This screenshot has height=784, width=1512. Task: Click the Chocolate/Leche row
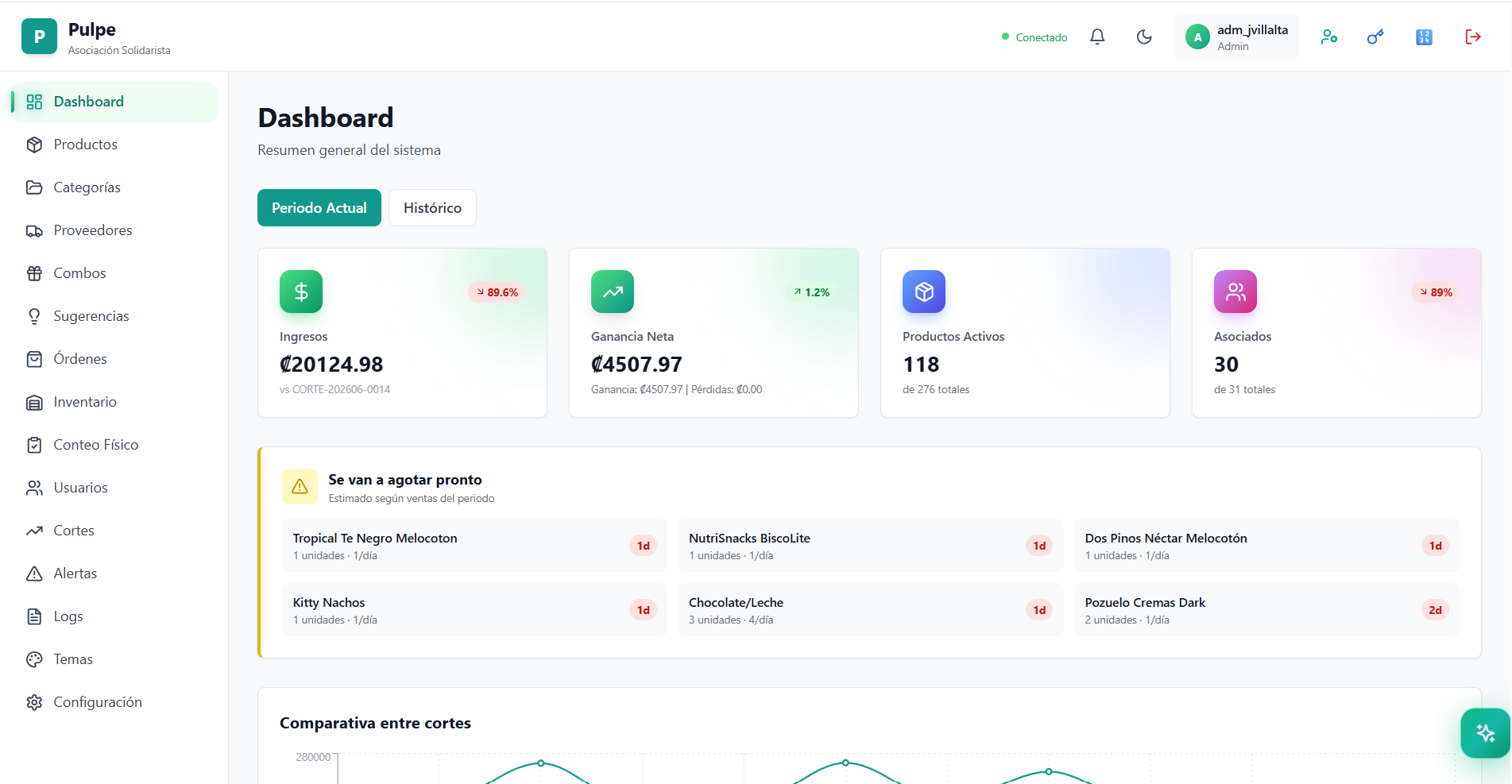tap(871, 610)
